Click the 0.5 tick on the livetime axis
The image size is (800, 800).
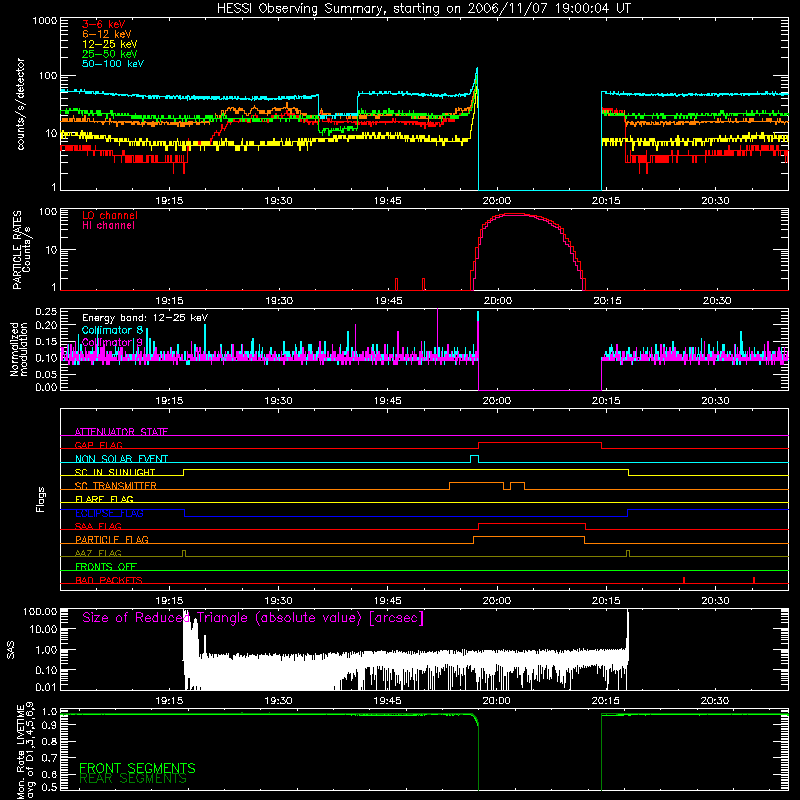(x=49, y=787)
